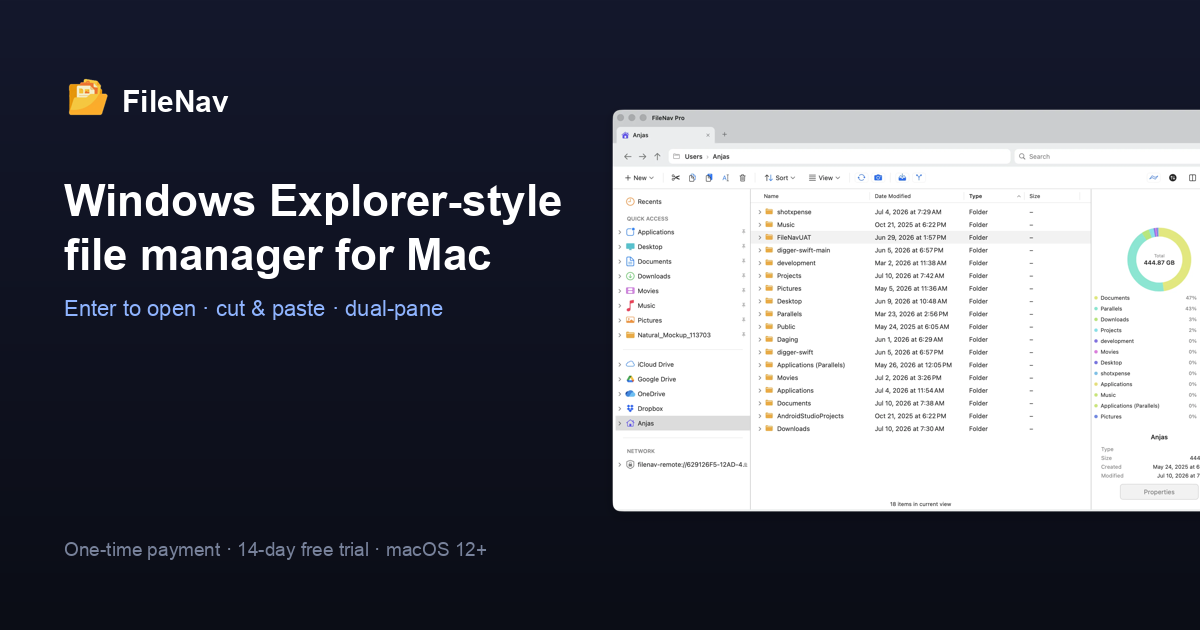The width and height of the screenshot is (1200, 630).
Task: Click the Copy icon in toolbar
Action: click(692, 178)
